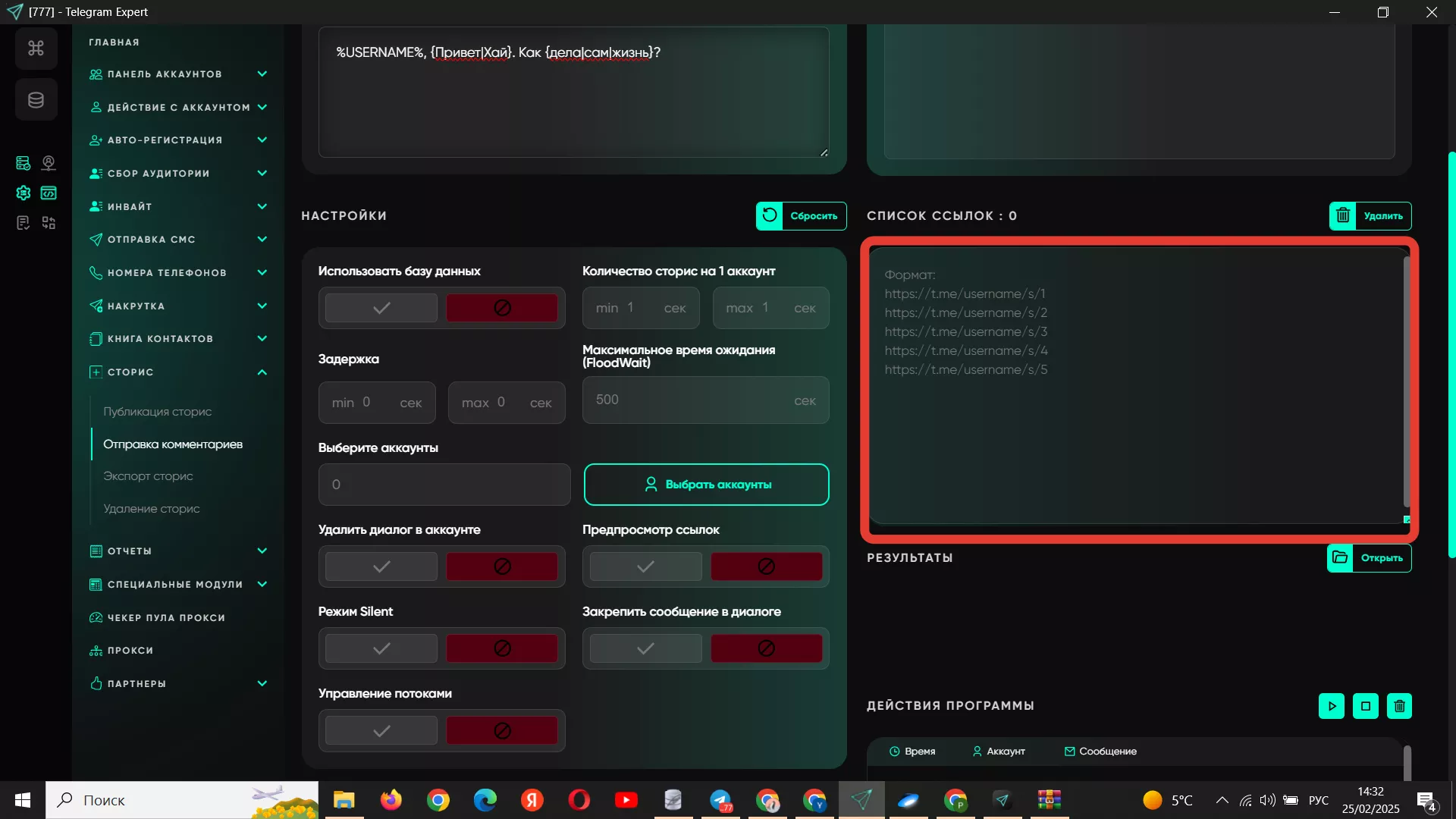Click the Сбросить settings reset button

802,216
